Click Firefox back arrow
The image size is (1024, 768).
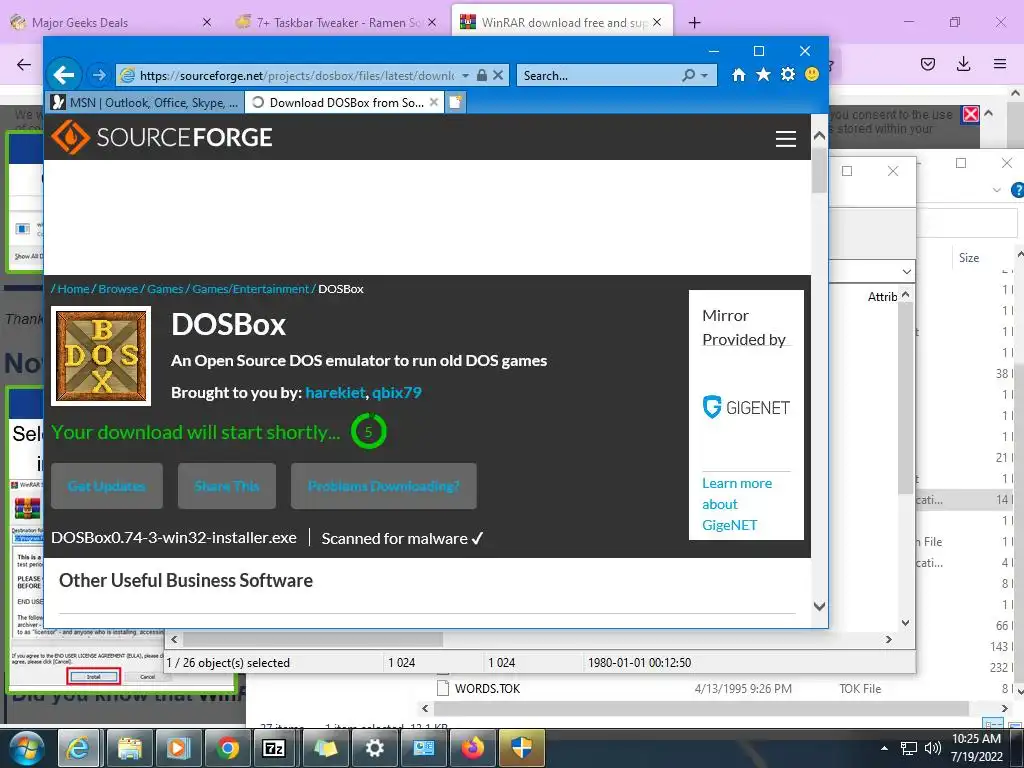[24, 64]
